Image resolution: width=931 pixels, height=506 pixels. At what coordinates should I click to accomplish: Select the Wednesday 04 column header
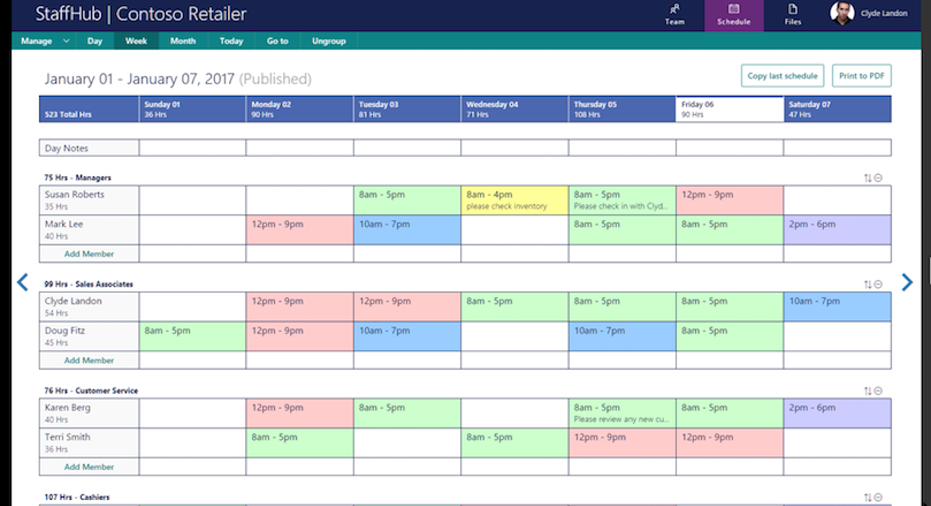click(x=515, y=109)
